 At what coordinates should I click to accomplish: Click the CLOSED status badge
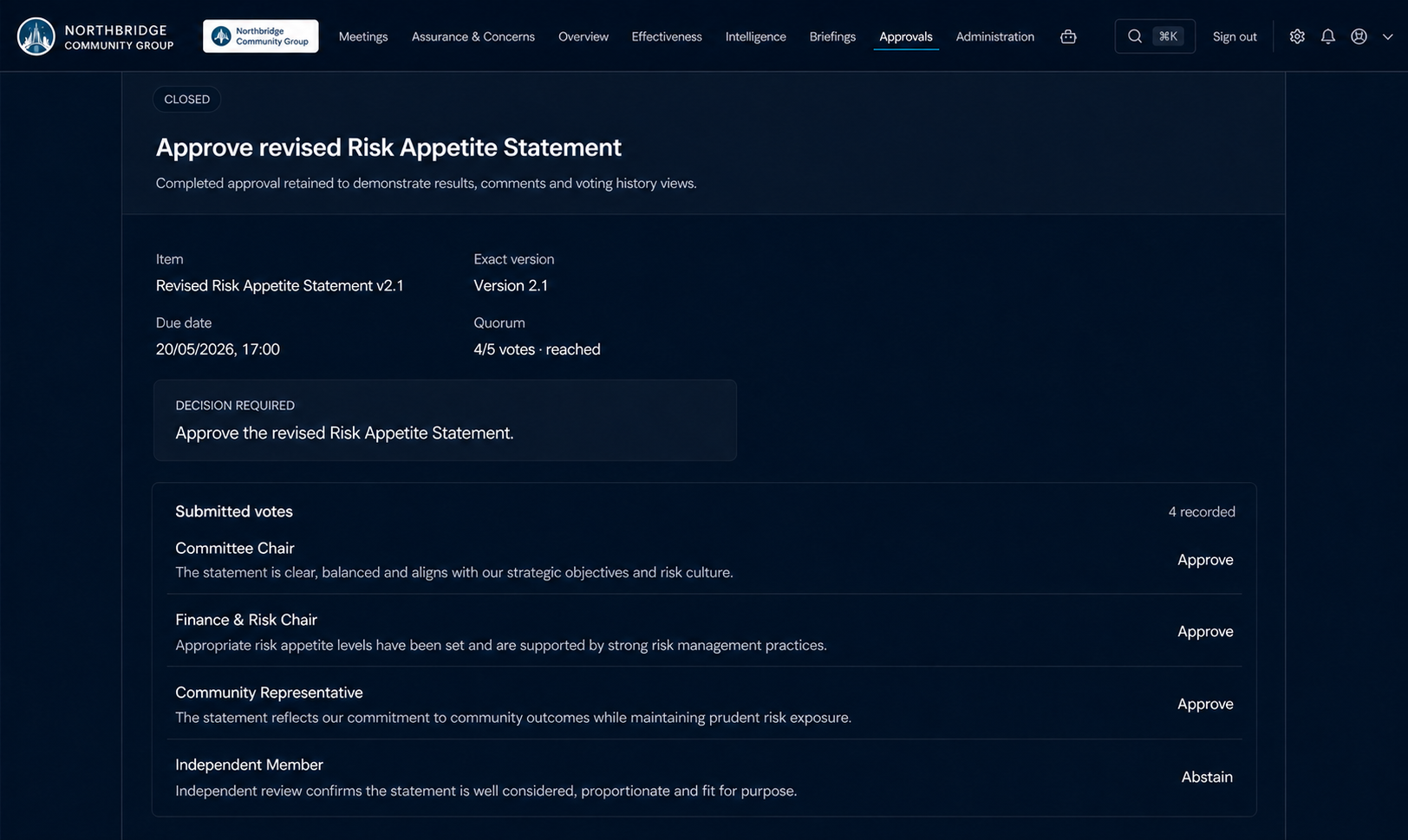187,99
